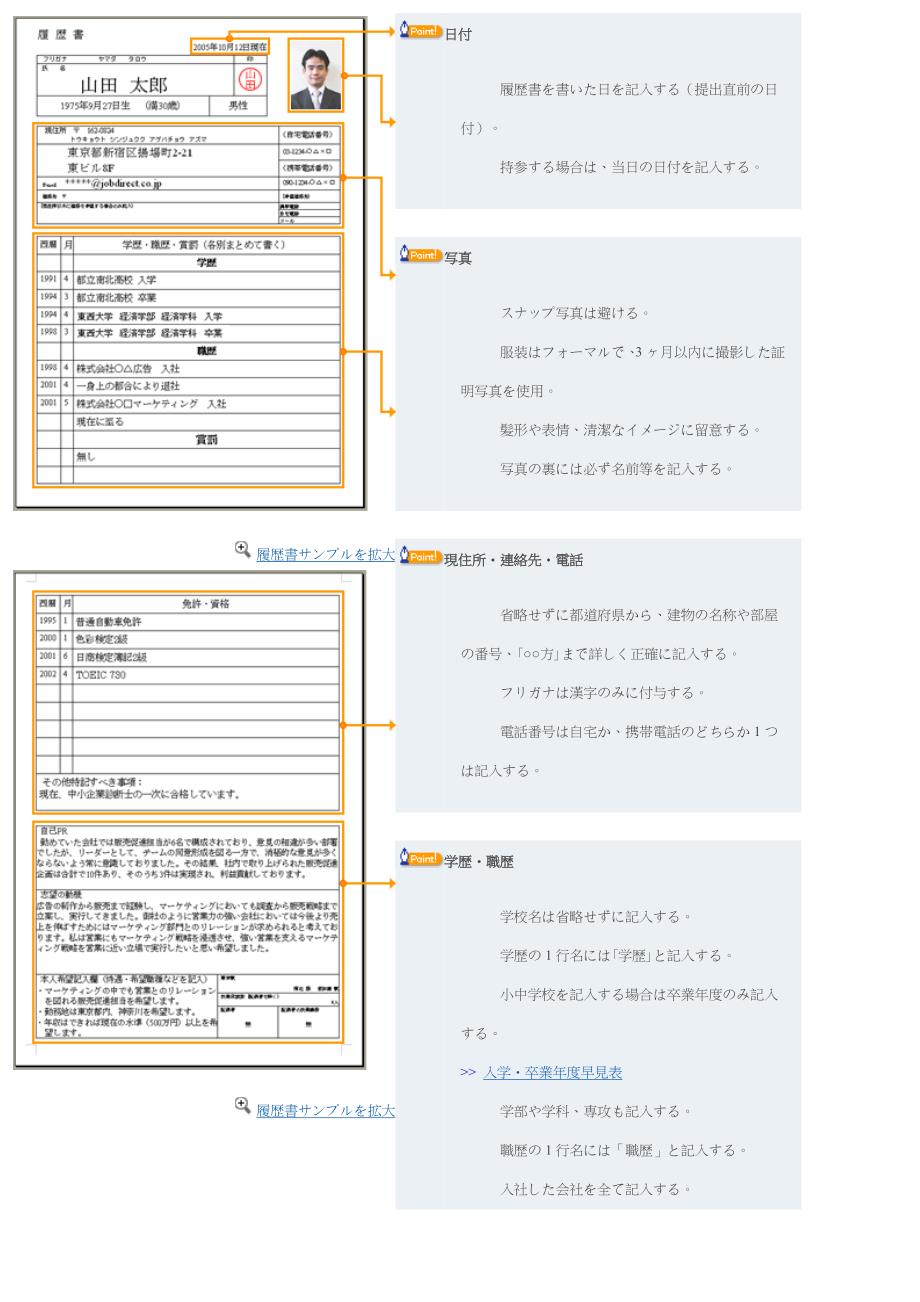The image size is (920, 1302).
Task: Open the 履歴書サンプルを拡大 link under the first page
Action: (x=325, y=555)
